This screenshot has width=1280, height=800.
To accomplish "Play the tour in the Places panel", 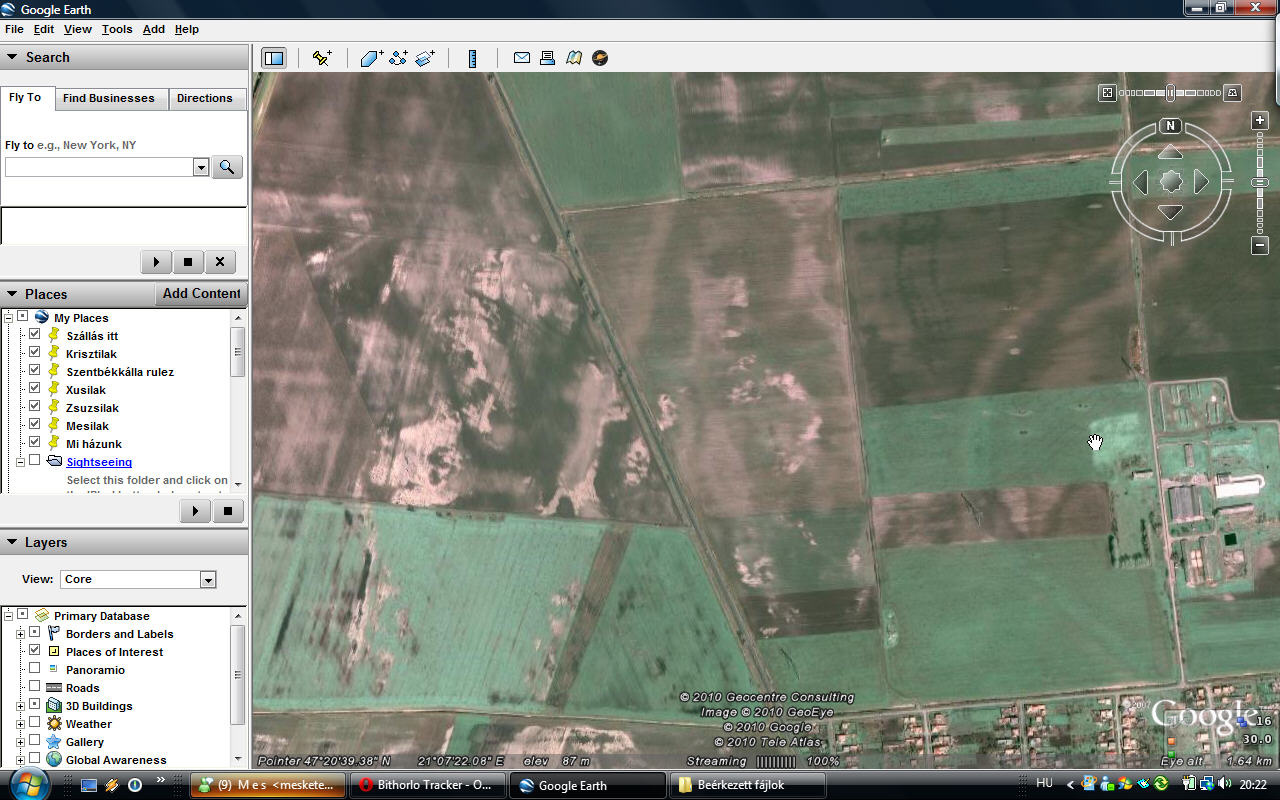I will pyautogui.click(x=195, y=511).
